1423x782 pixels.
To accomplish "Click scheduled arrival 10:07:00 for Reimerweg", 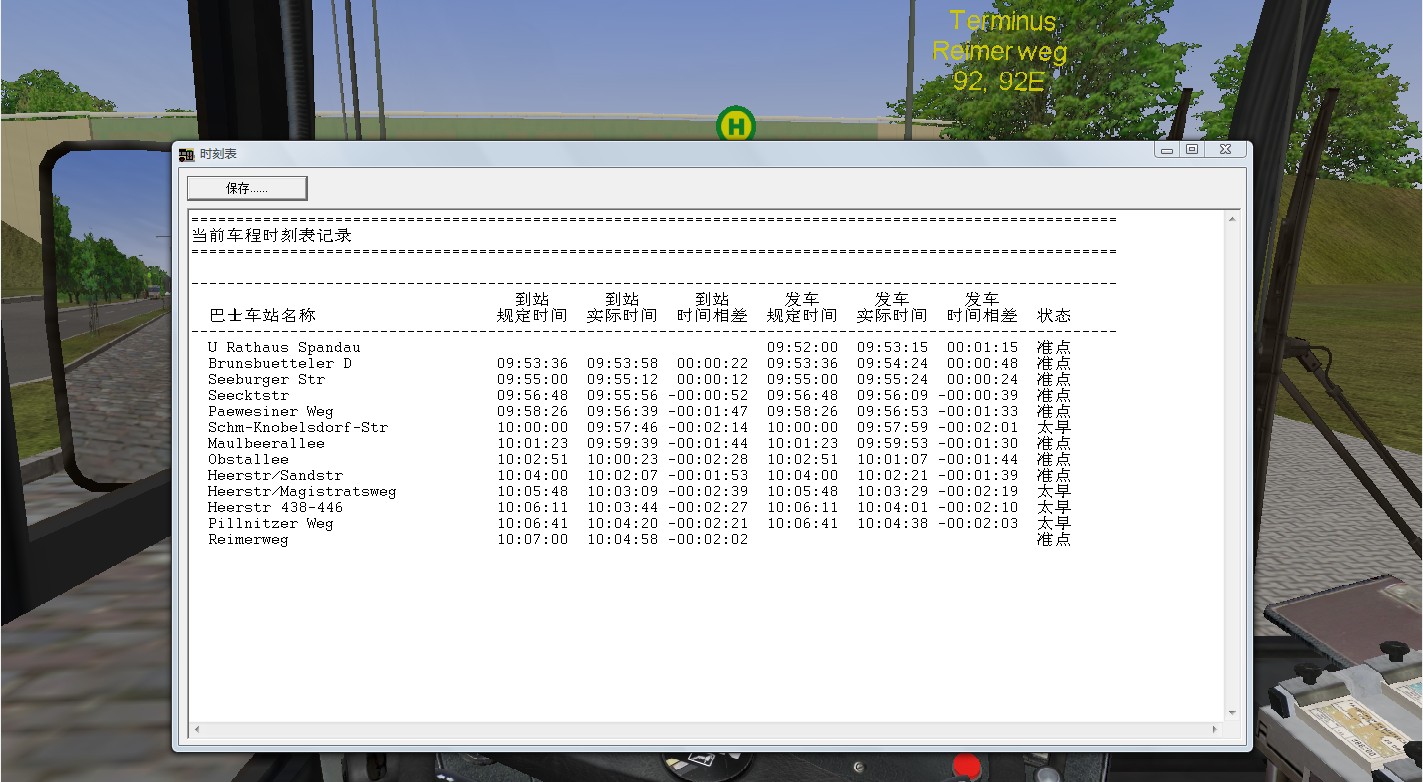I will 532,539.
